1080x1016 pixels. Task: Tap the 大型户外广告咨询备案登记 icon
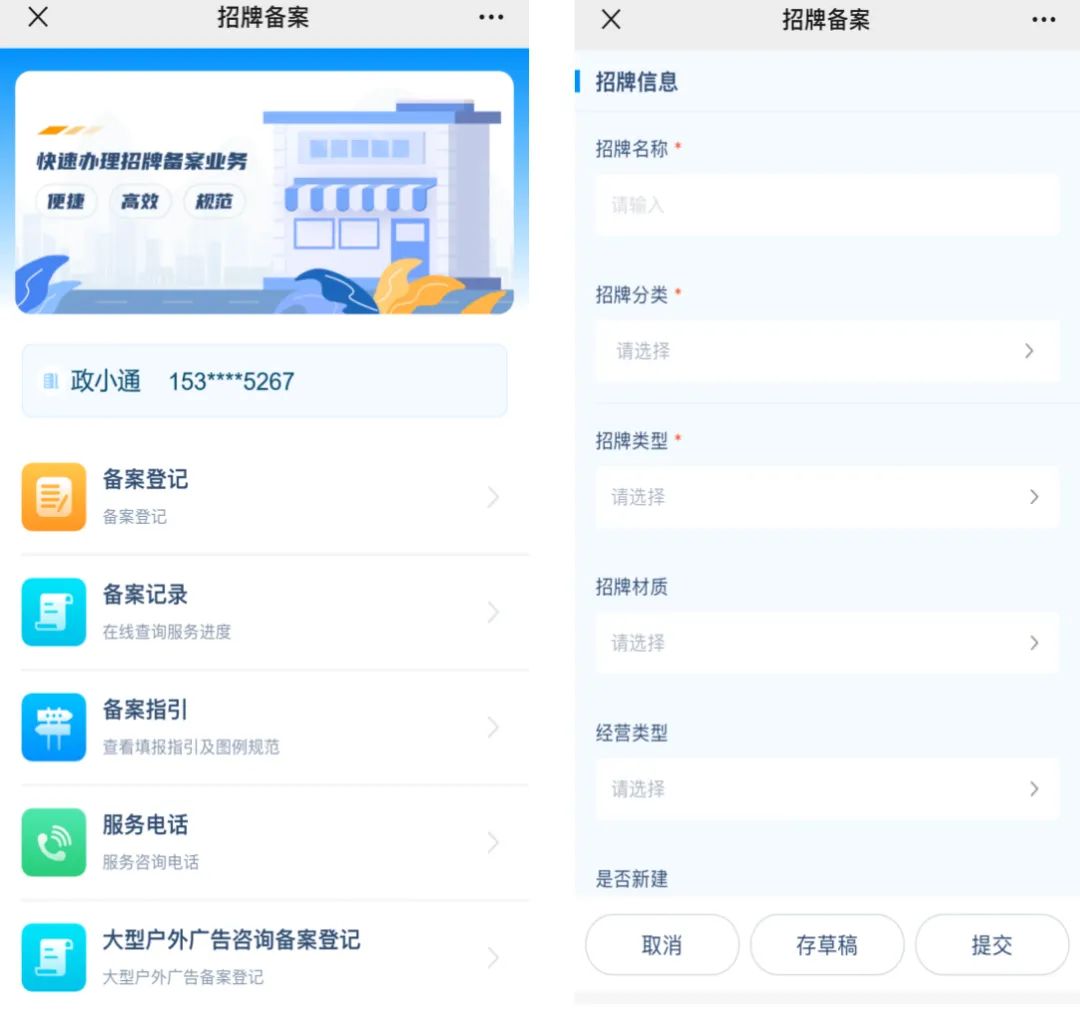tap(54, 957)
